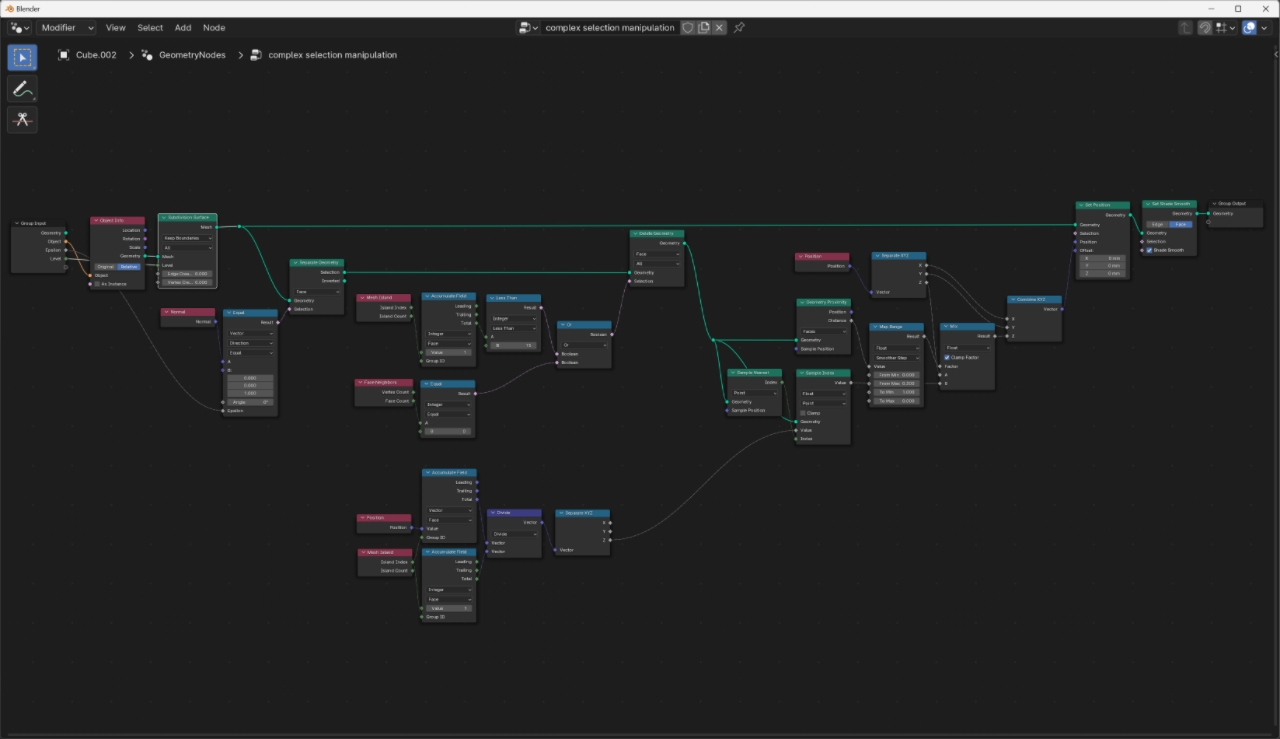Click the Index output socket of Sample Nearest
This screenshot has height=739, width=1280.
click(782, 382)
